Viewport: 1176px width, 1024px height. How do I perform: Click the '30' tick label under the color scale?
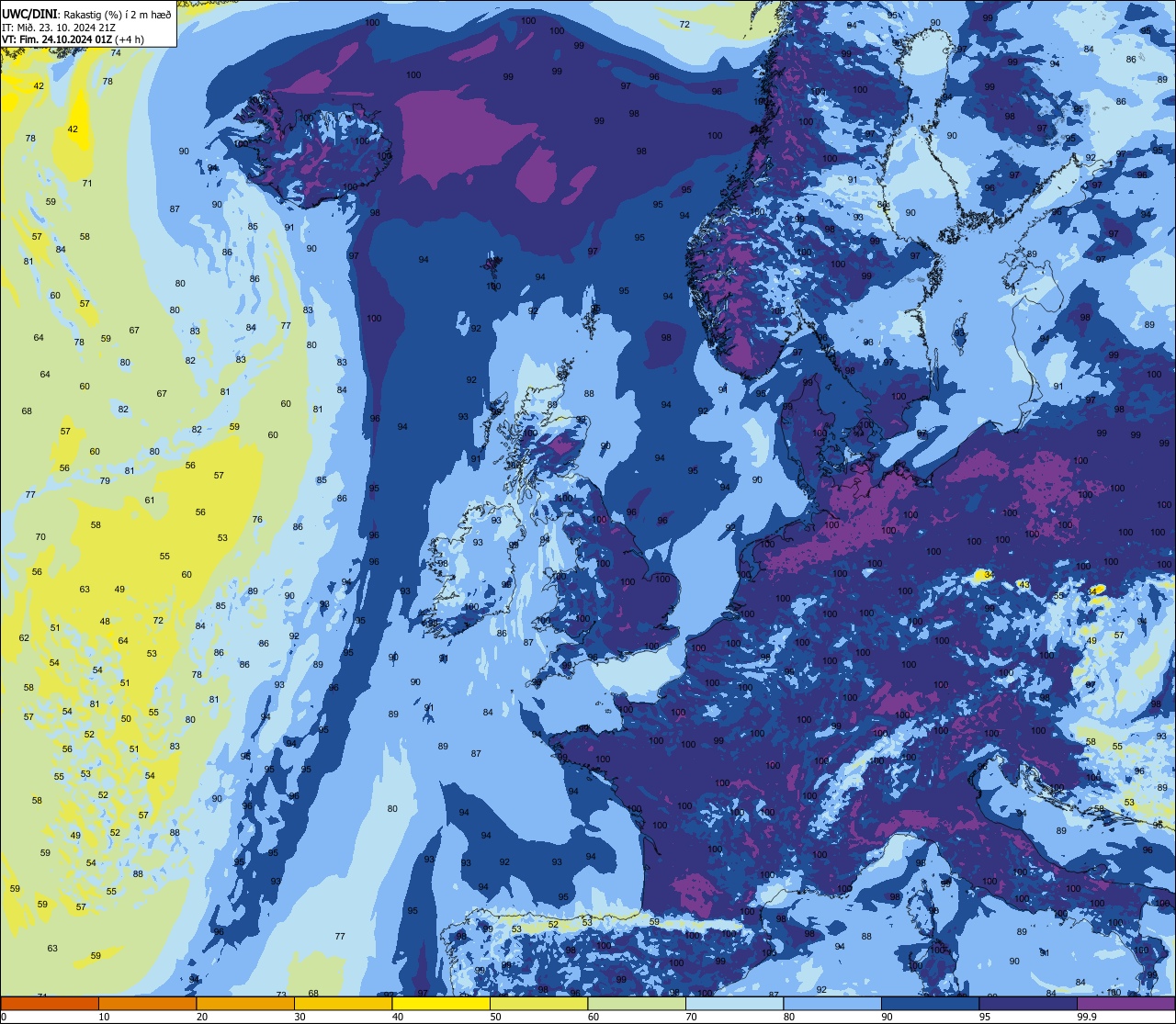300,1017
